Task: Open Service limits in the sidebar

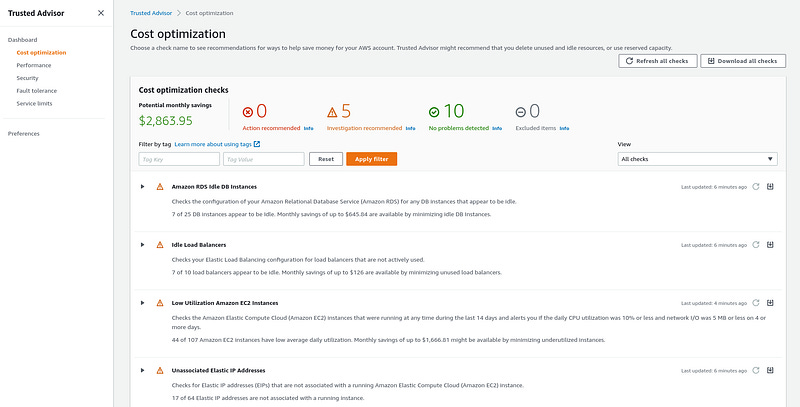Action: point(34,104)
